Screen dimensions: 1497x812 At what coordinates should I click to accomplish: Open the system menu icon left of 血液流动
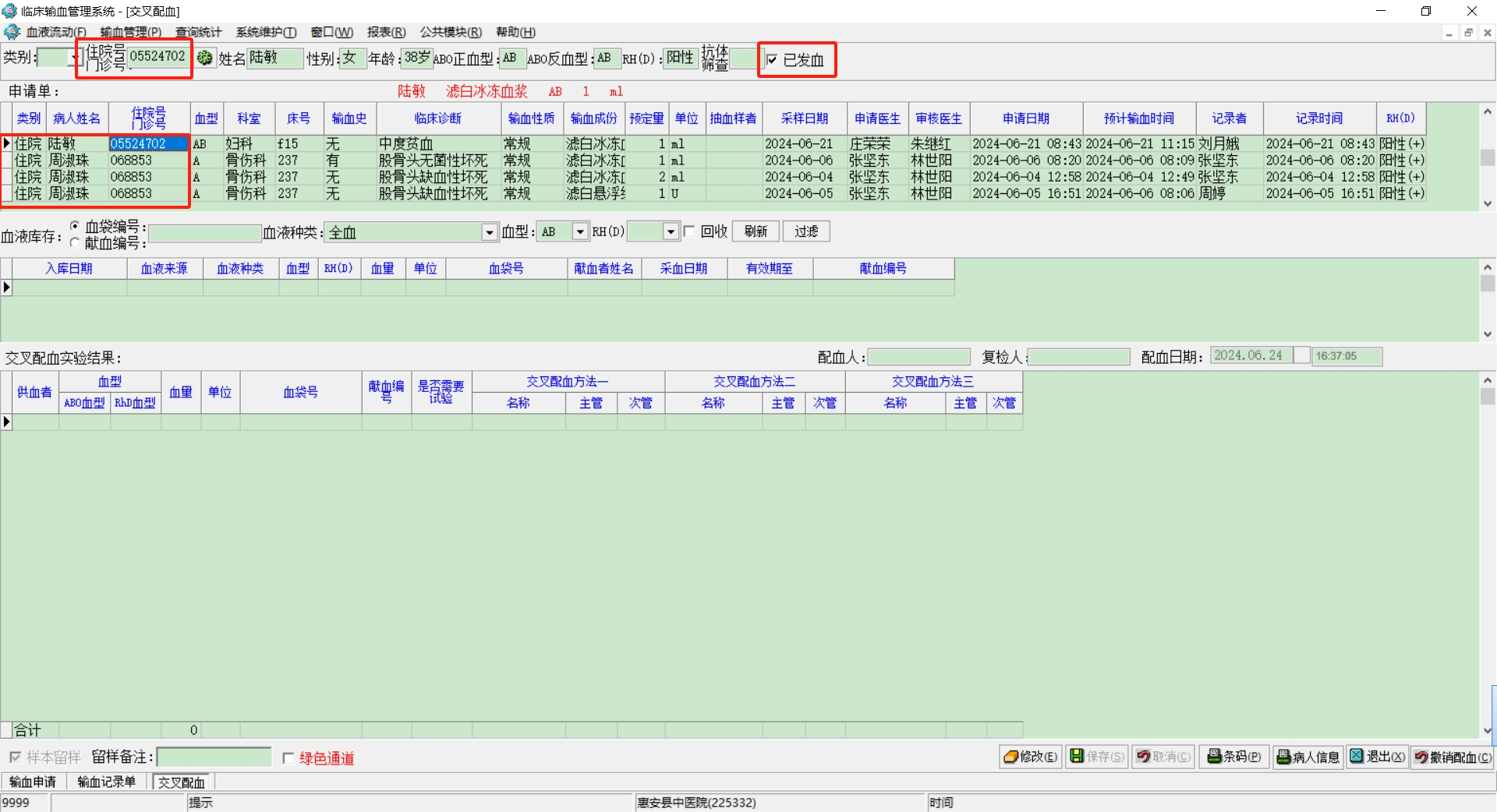pos(12,32)
